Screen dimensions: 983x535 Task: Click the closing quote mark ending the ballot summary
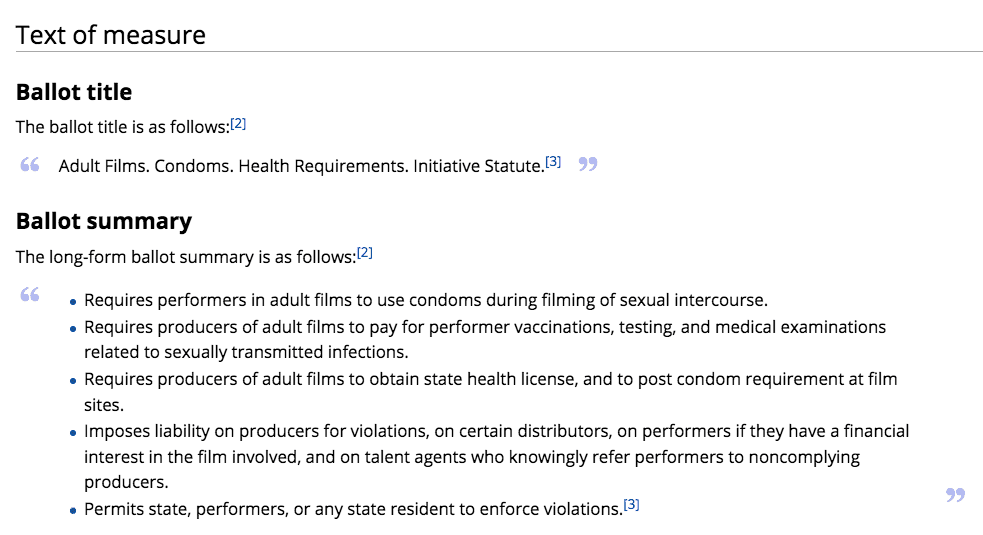[x=955, y=495]
